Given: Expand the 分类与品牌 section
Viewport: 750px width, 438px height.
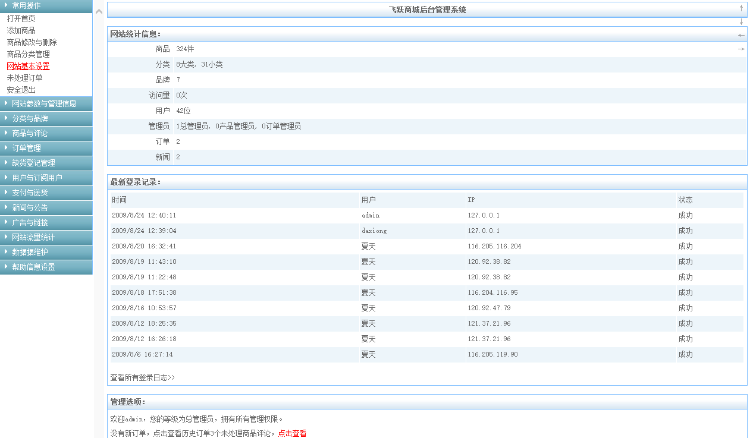Looking at the screenshot, I should coord(46,119).
